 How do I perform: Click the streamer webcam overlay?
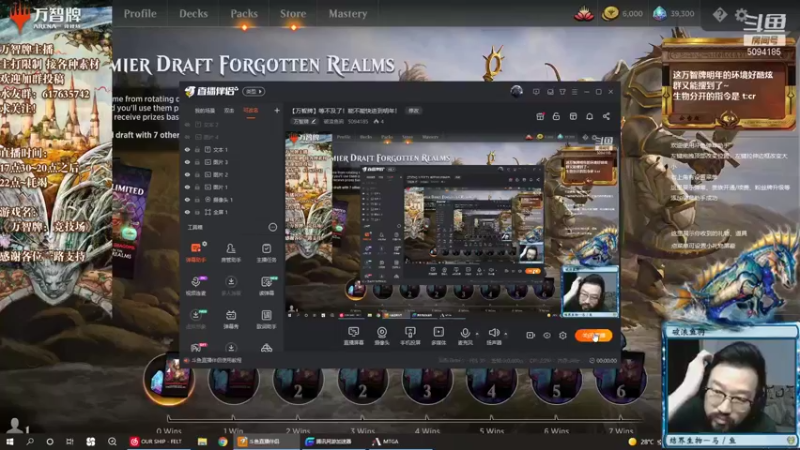click(x=730, y=385)
